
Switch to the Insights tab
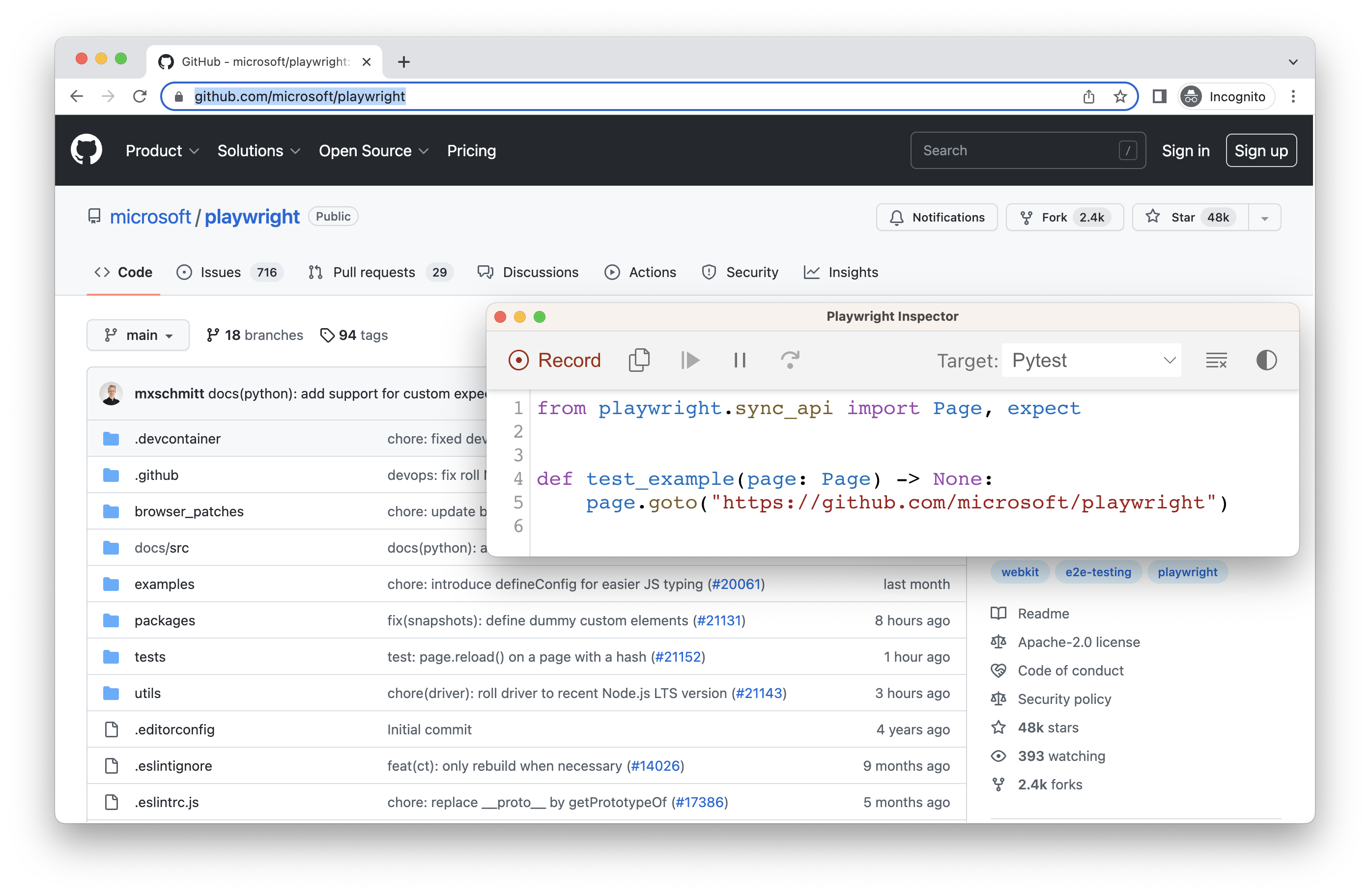point(841,272)
